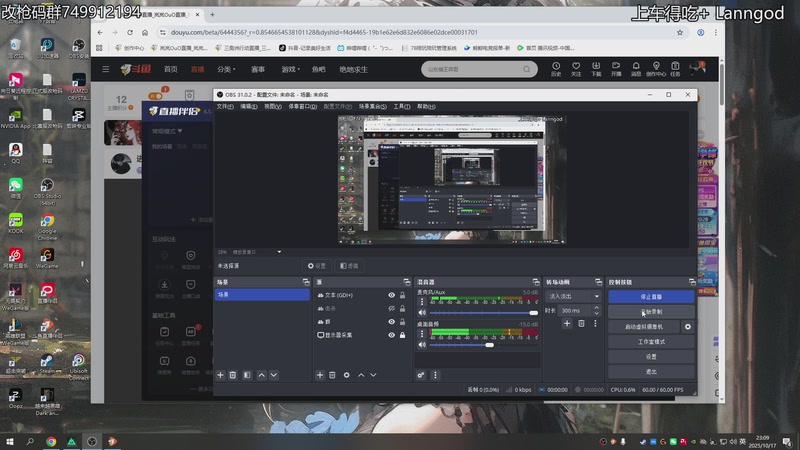Pop out the 混音器 dock panel
Viewport: 800px width, 450px height.
click(536, 282)
